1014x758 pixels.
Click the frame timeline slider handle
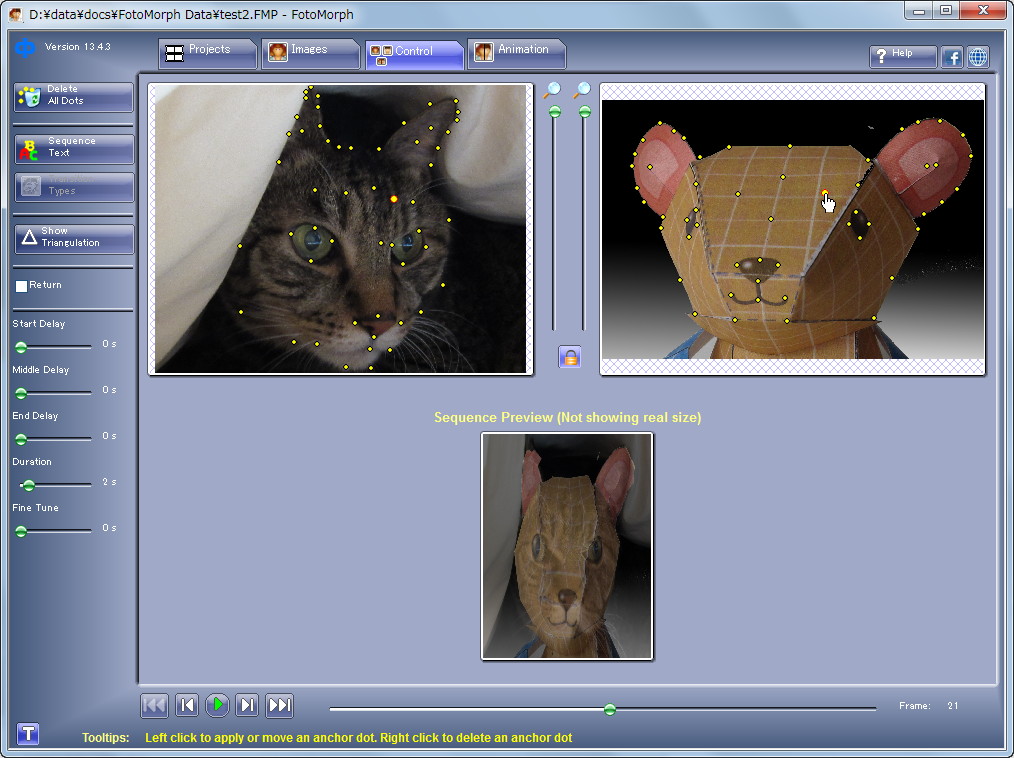(x=610, y=709)
